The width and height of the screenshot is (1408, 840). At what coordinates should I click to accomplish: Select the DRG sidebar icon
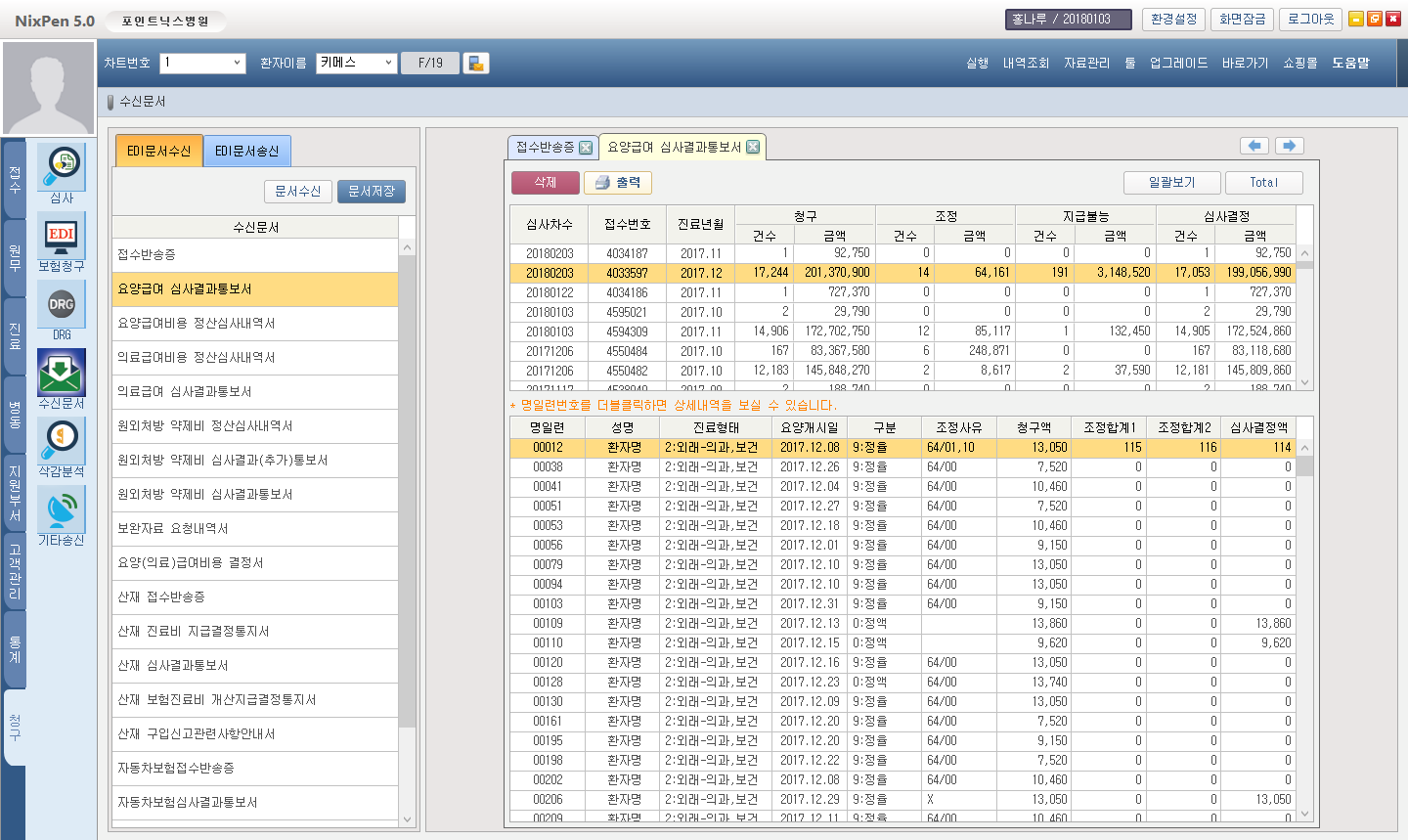click(x=62, y=305)
